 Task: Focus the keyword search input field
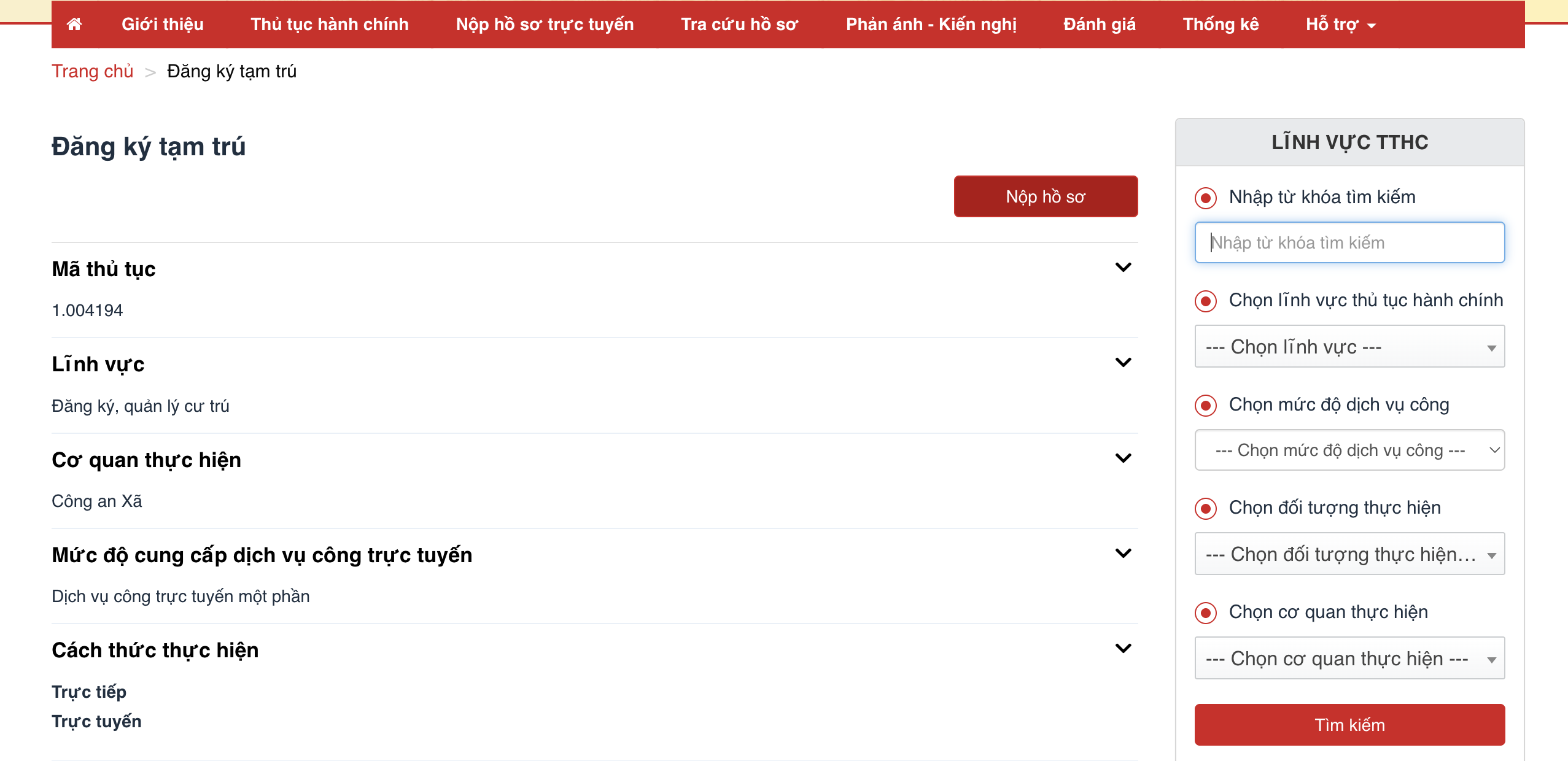1349,243
